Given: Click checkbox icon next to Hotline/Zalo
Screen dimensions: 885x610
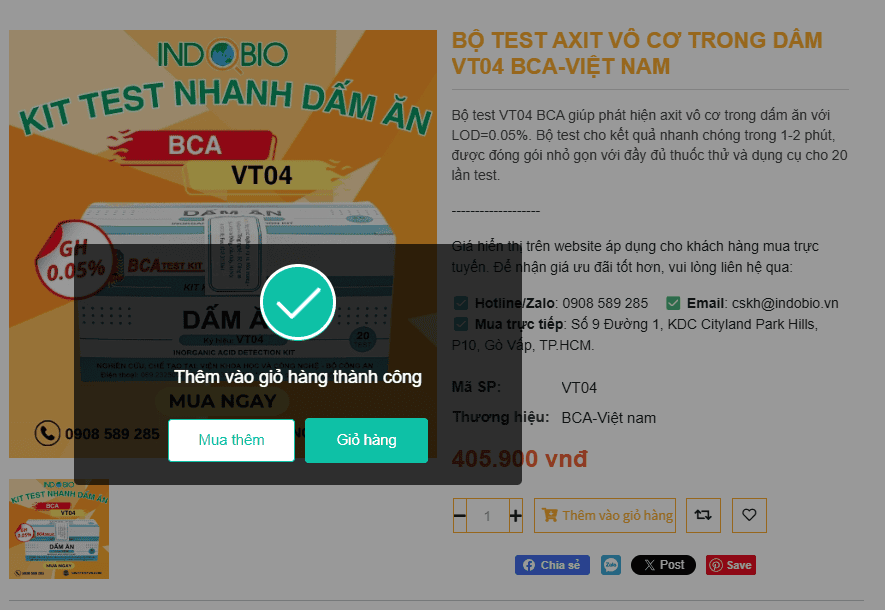Looking at the screenshot, I should click(461, 304).
